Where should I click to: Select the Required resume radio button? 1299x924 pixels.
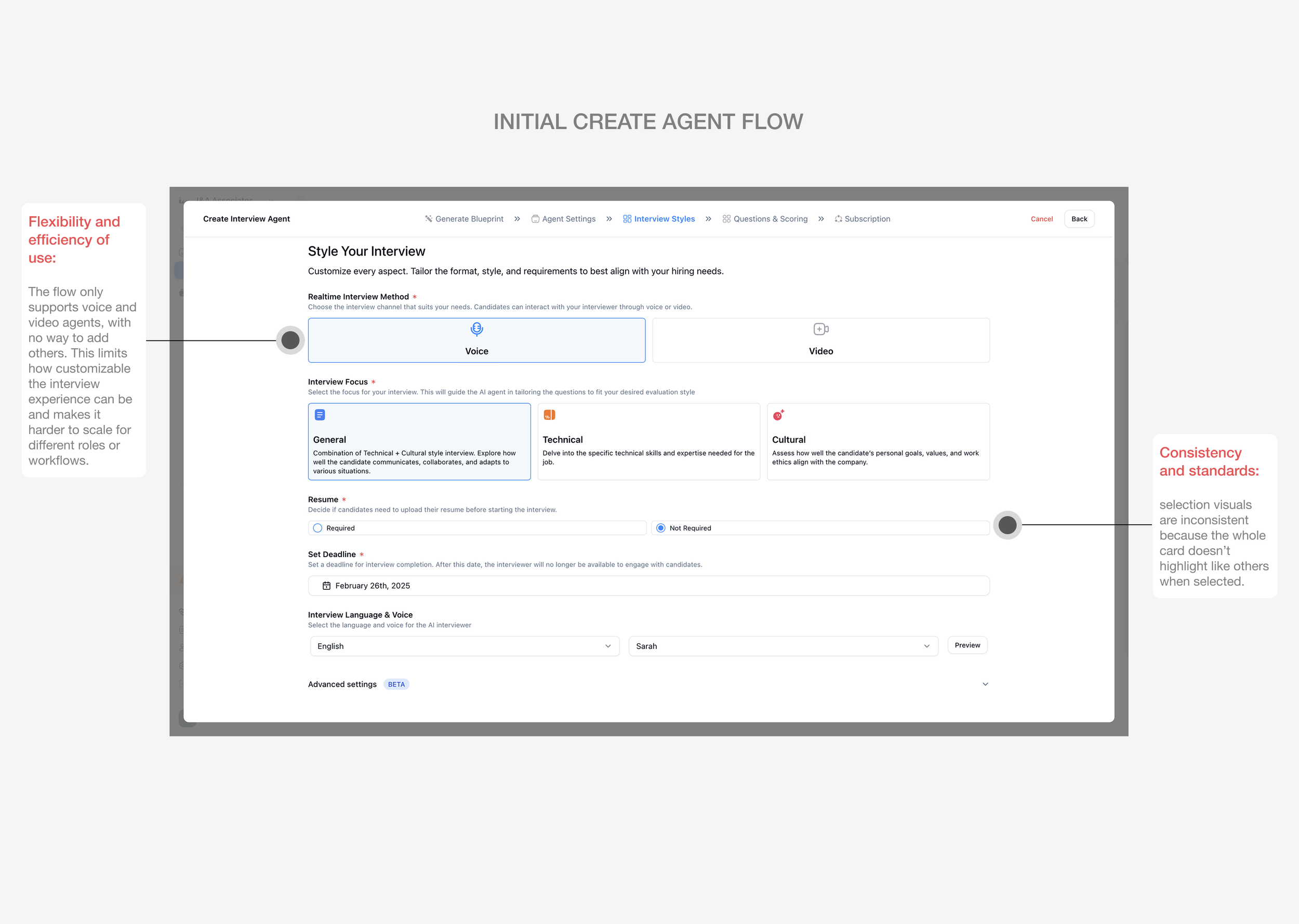318,528
